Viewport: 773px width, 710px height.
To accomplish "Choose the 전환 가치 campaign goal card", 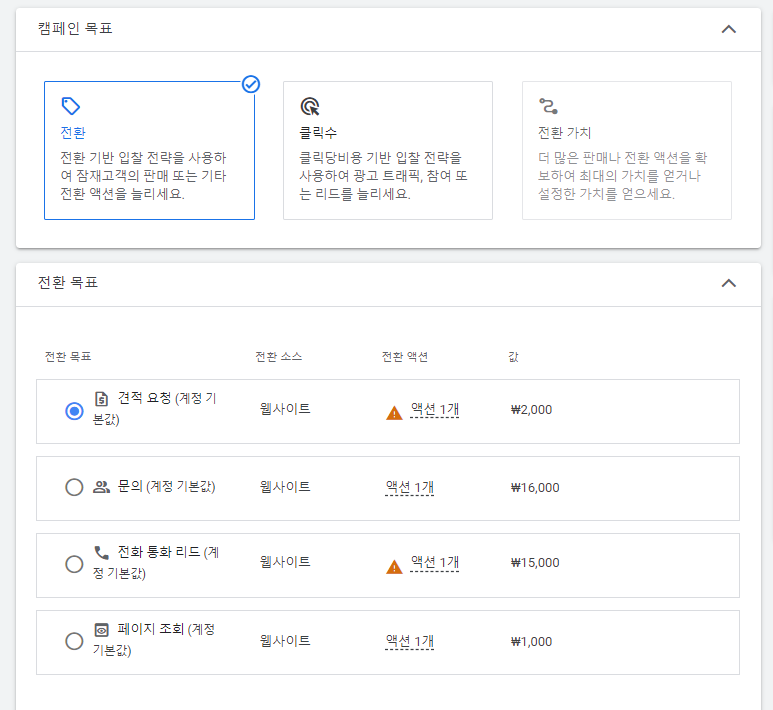I will click(x=627, y=150).
